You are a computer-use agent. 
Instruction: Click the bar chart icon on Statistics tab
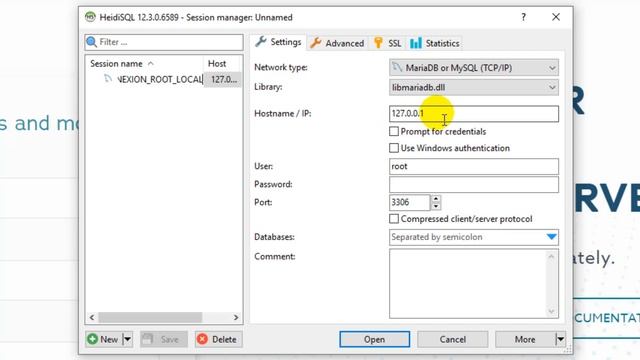tap(416, 43)
